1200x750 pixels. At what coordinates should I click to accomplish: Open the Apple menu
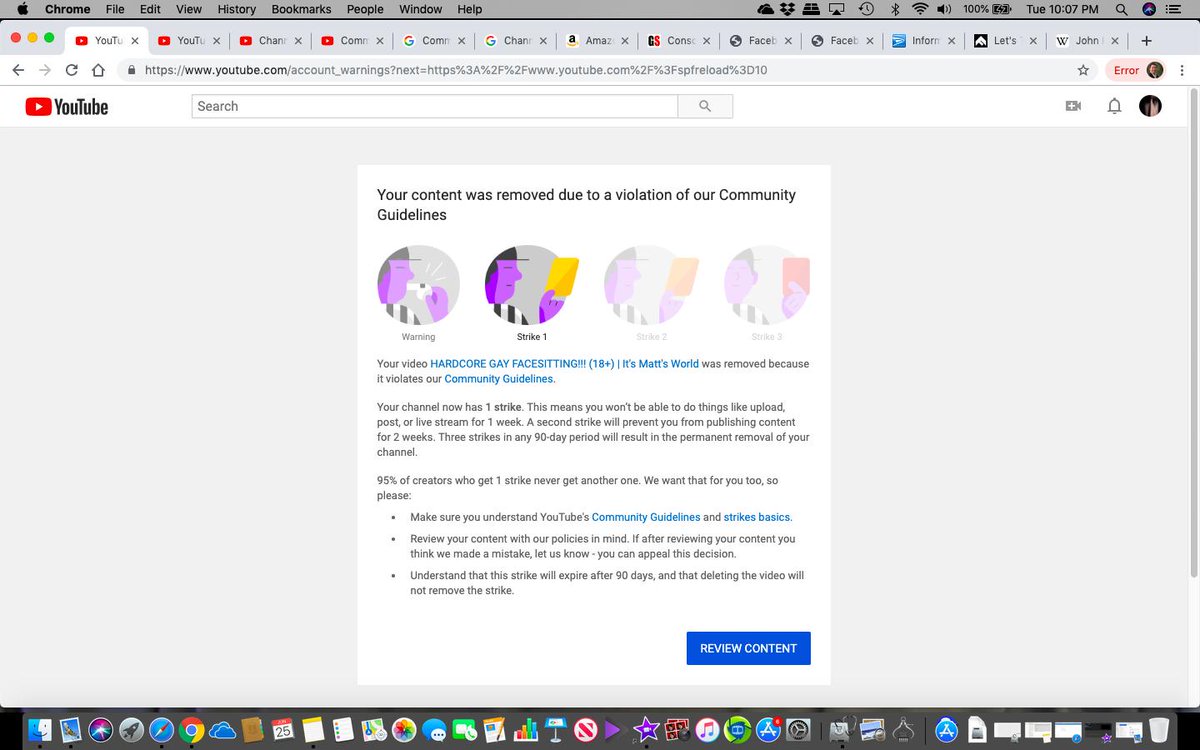(22, 9)
